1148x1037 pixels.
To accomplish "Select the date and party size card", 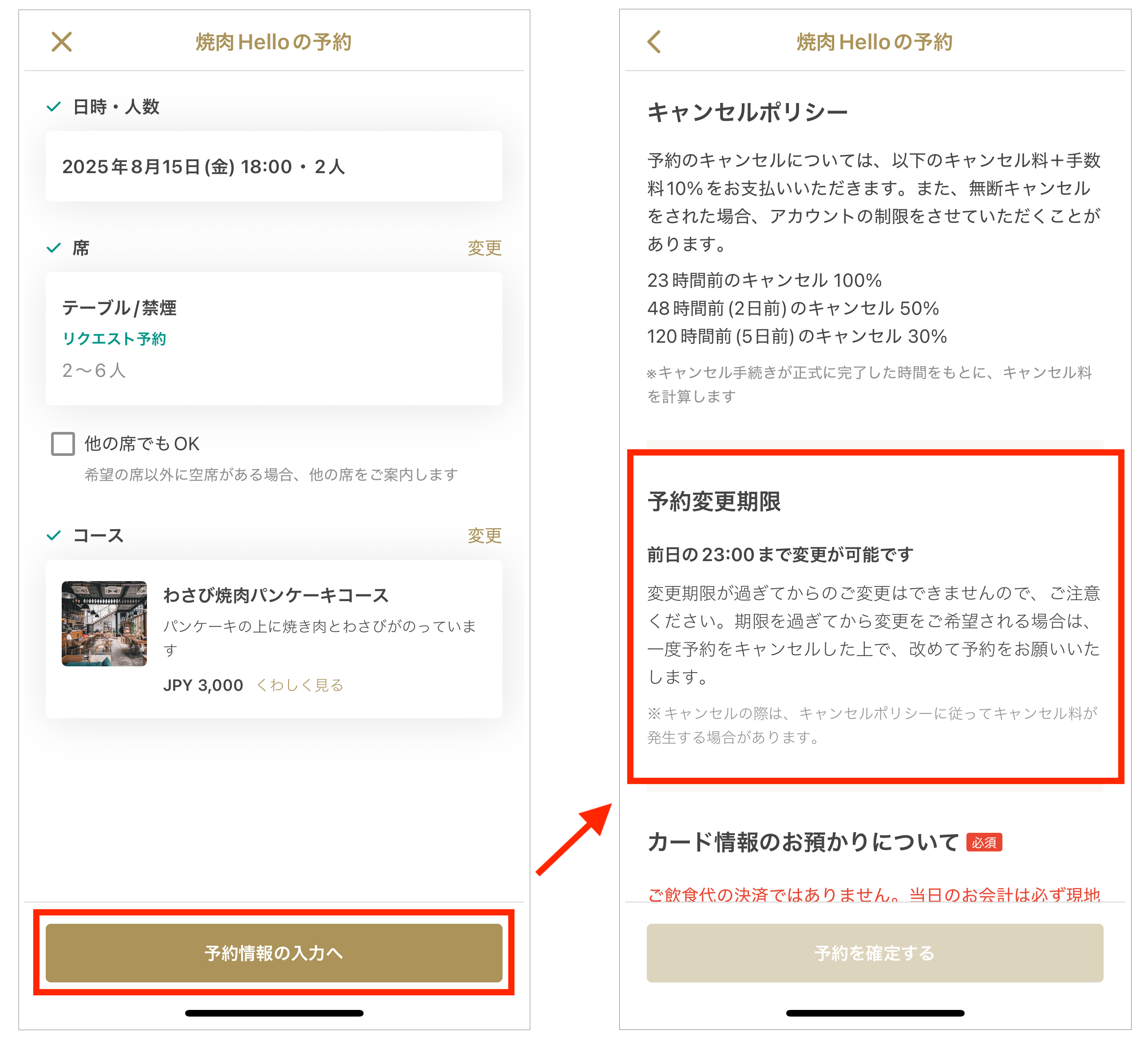I will 273,166.
